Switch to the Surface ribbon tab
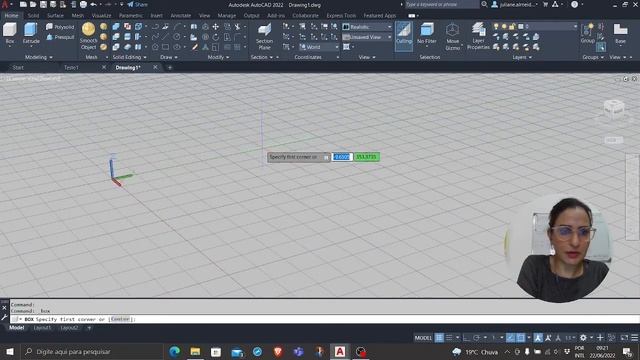This screenshot has width=640, height=360. coord(55,16)
